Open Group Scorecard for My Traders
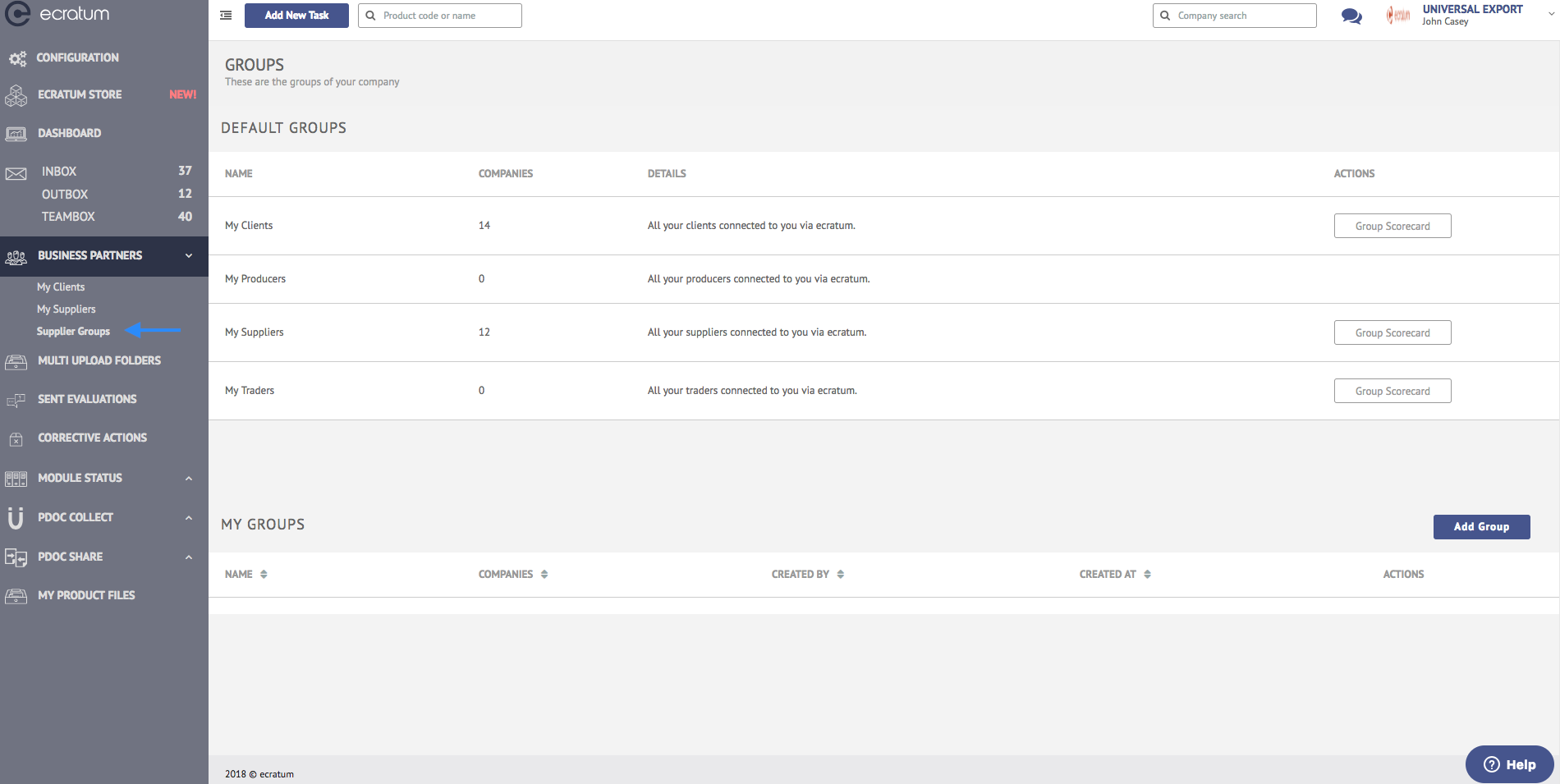The height and width of the screenshot is (784, 1560). click(1393, 391)
